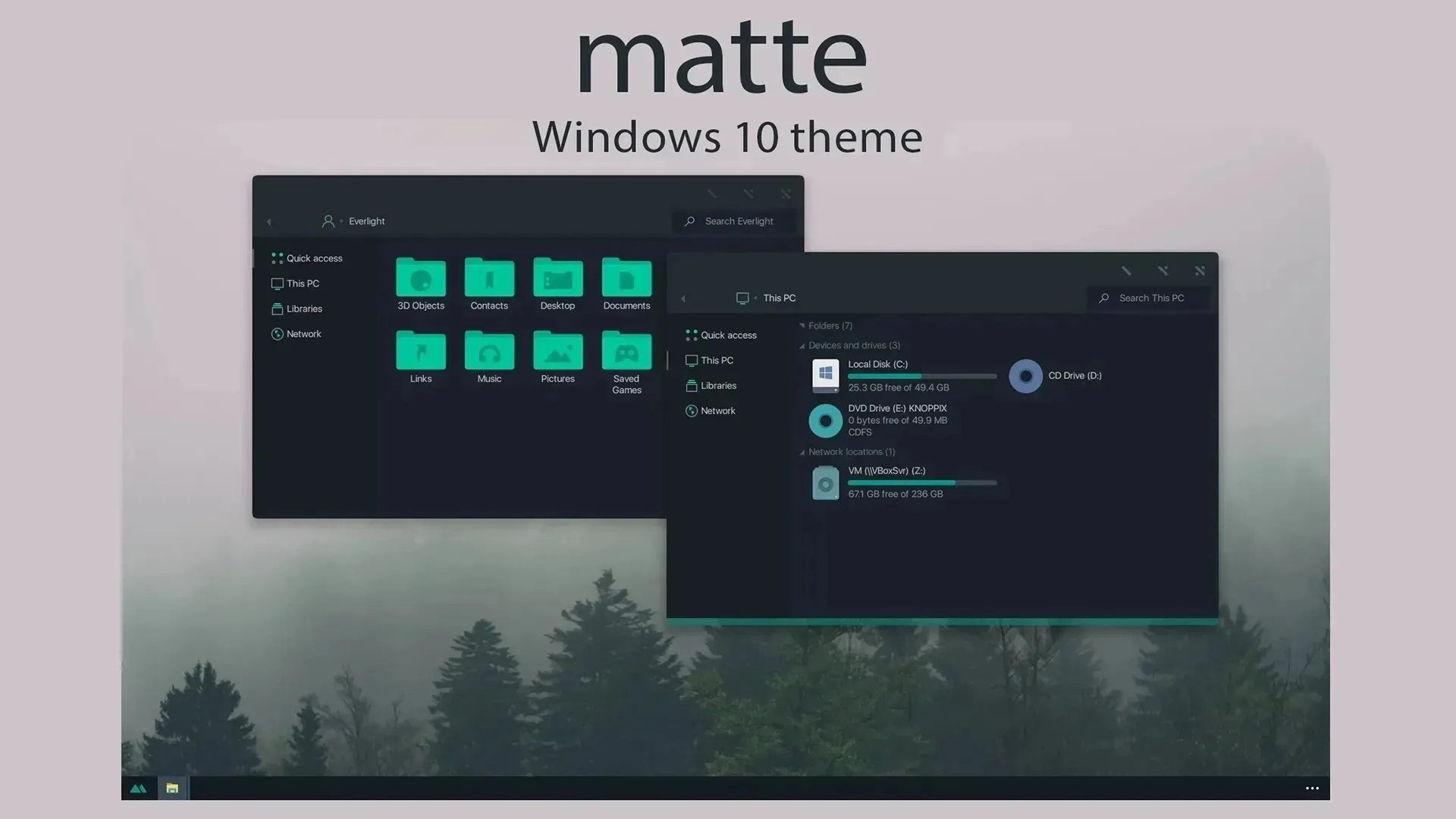Open the Music folder
1456x819 pixels.
(489, 352)
